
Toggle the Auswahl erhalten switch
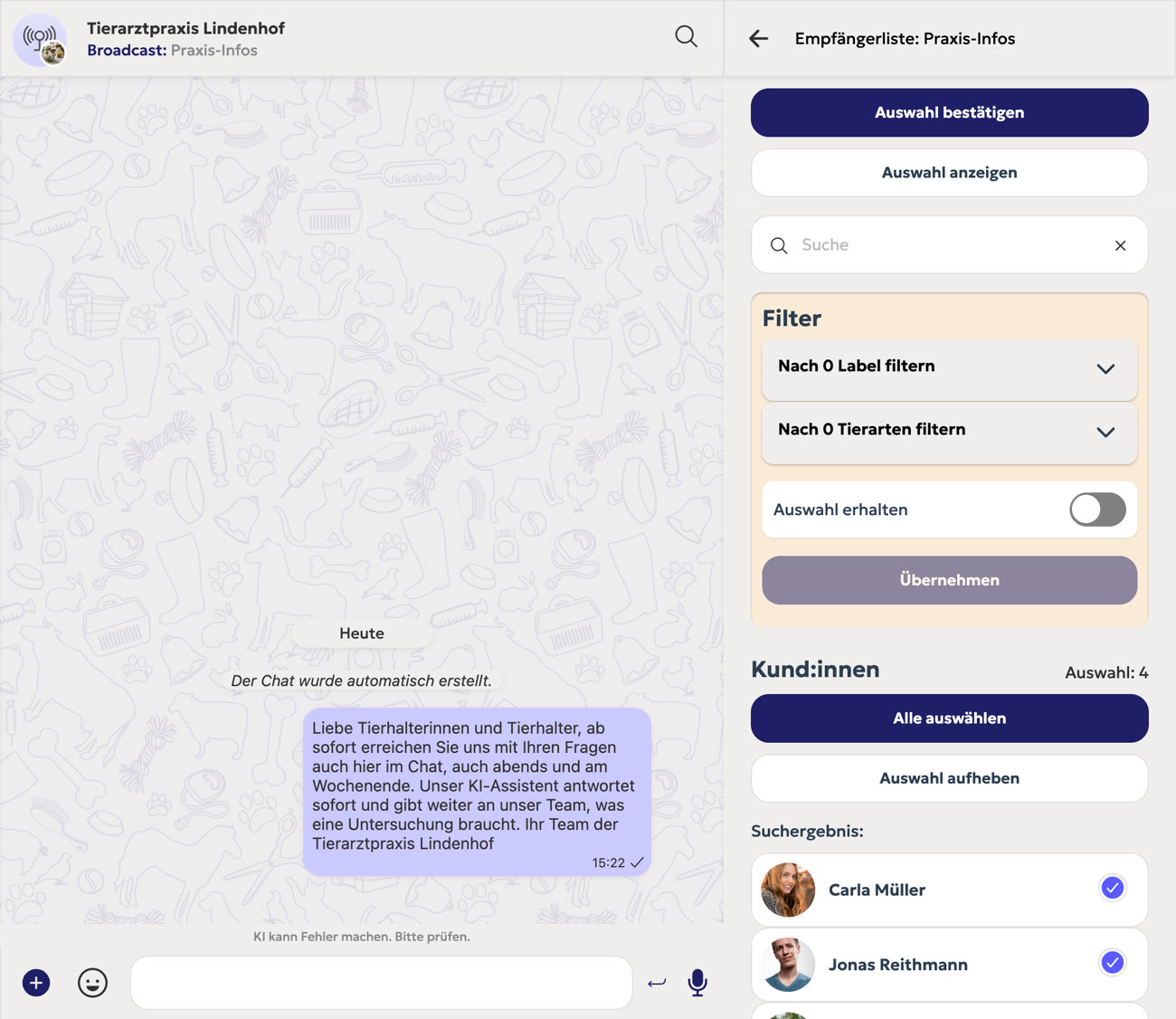click(x=1097, y=509)
